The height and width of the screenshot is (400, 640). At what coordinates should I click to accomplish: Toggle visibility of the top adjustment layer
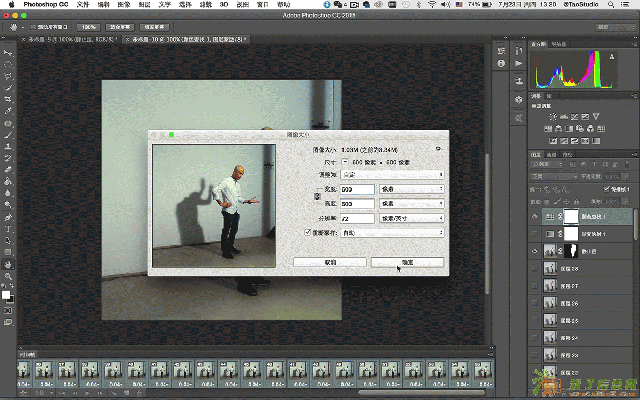click(x=534, y=216)
